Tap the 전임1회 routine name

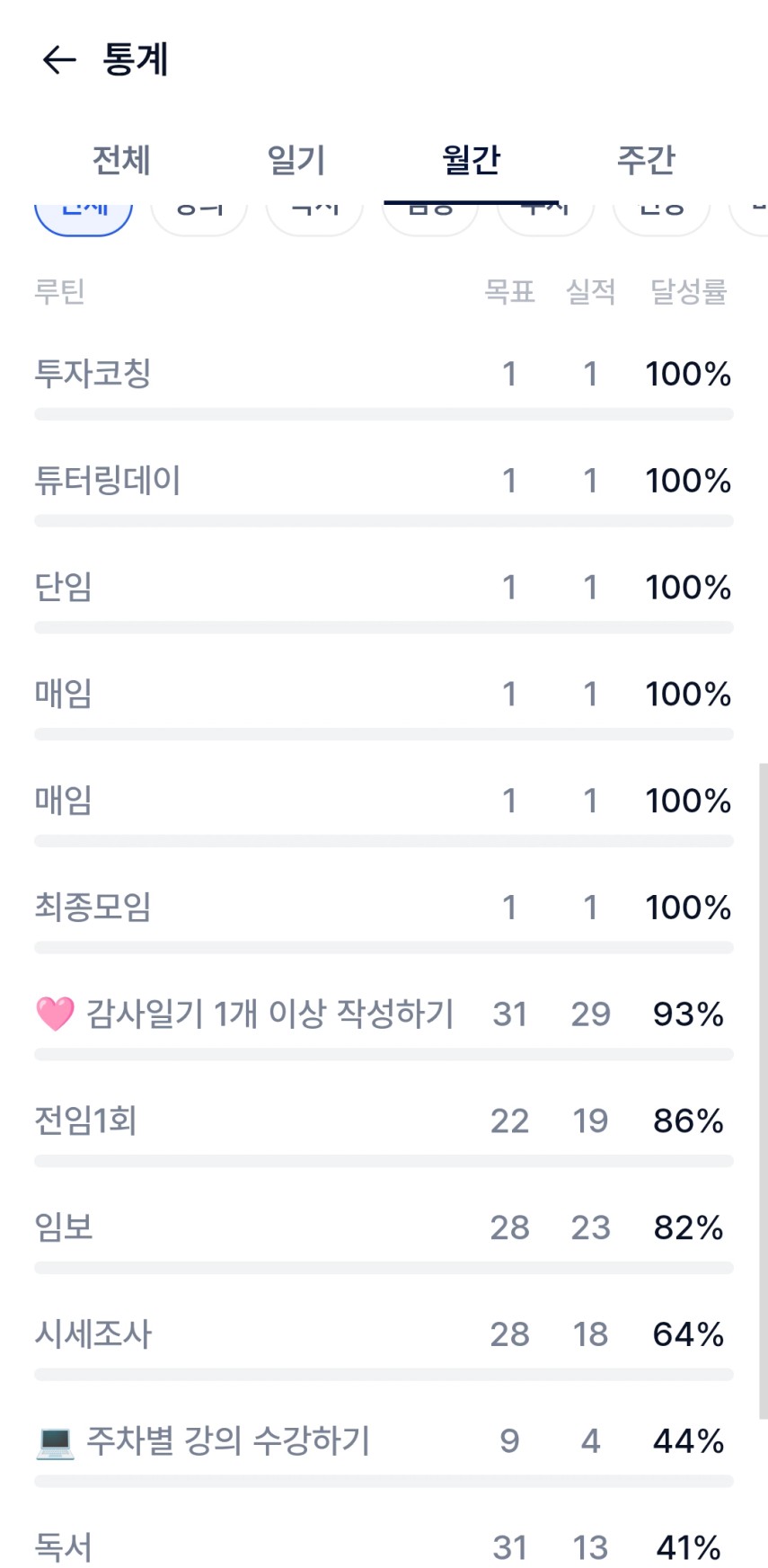(x=85, y=1121)
